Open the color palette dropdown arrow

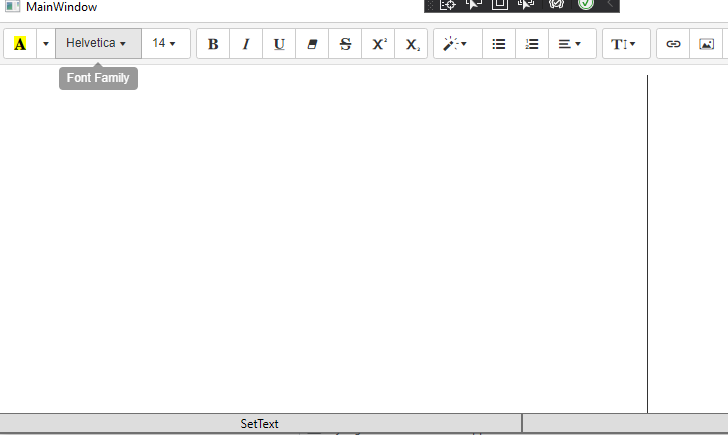46,44
